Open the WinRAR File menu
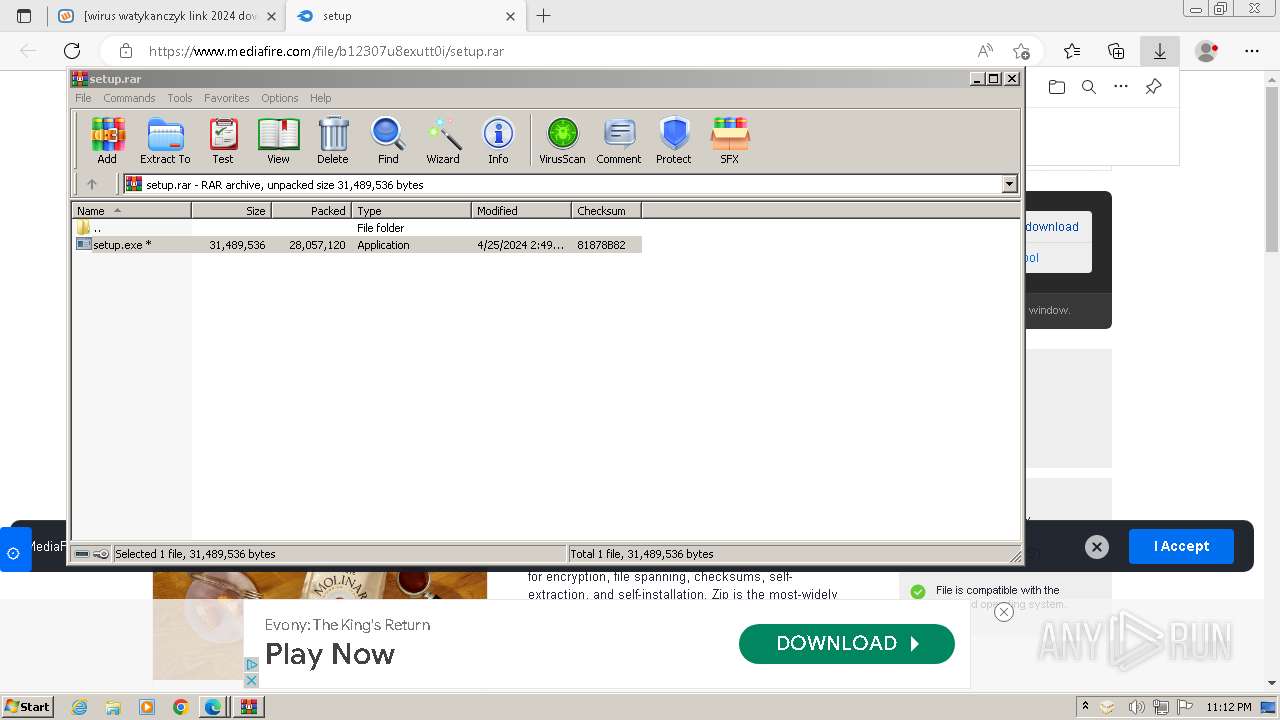Viewport: 1280px width, 720px height. (83, 98)
